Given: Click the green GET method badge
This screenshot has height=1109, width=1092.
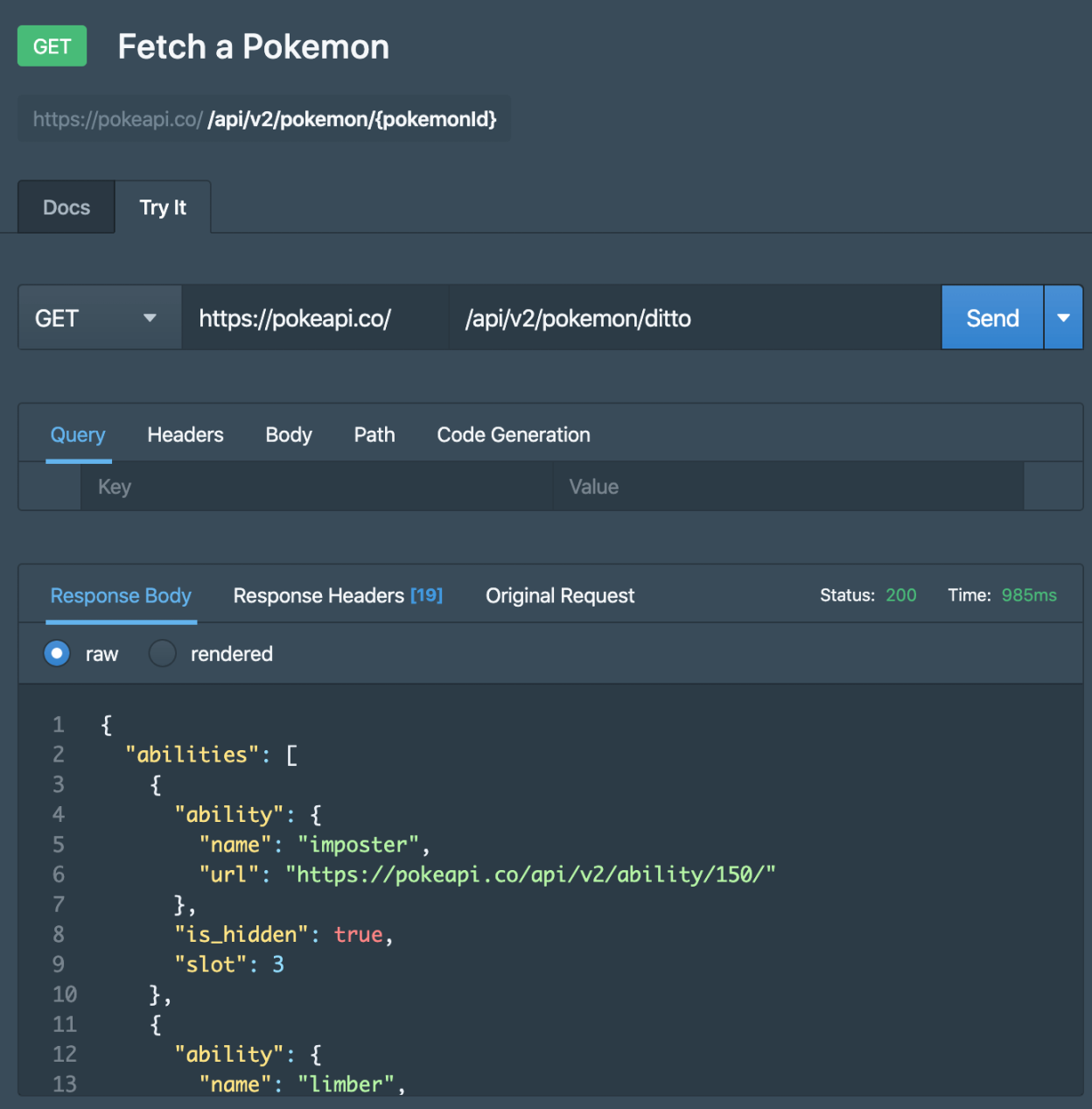Looking at the screenshot, I should click(x=52, y=46).
